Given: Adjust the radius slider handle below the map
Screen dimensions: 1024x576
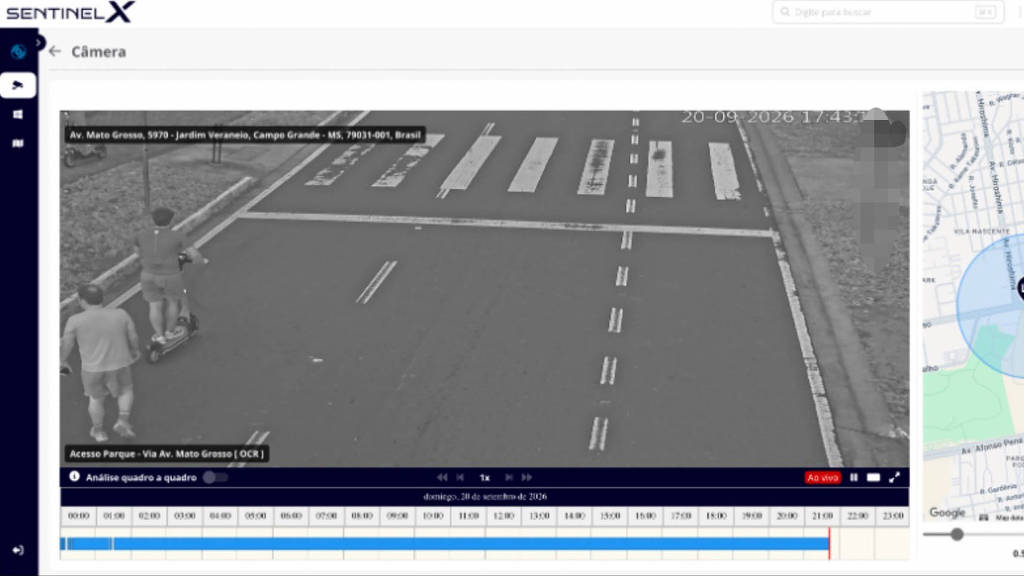Looking at the screenshot, I should pyautogui.click(x=957, y=535).
